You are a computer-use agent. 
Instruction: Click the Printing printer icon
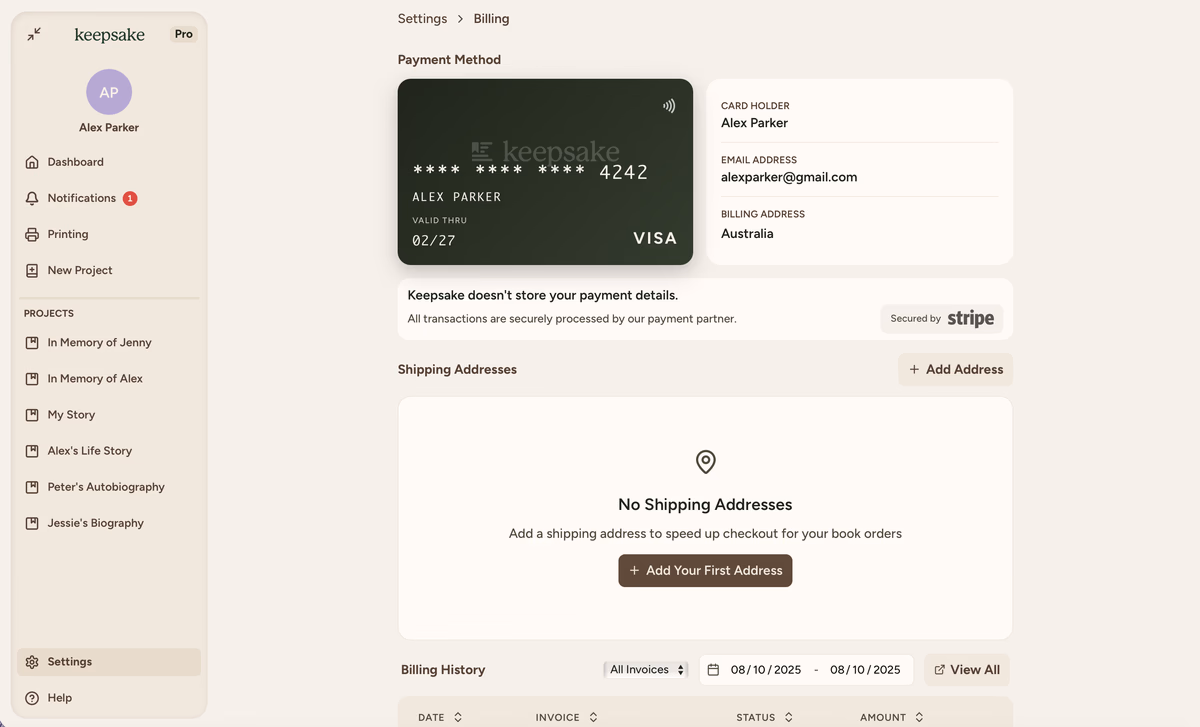click(32, 234)
